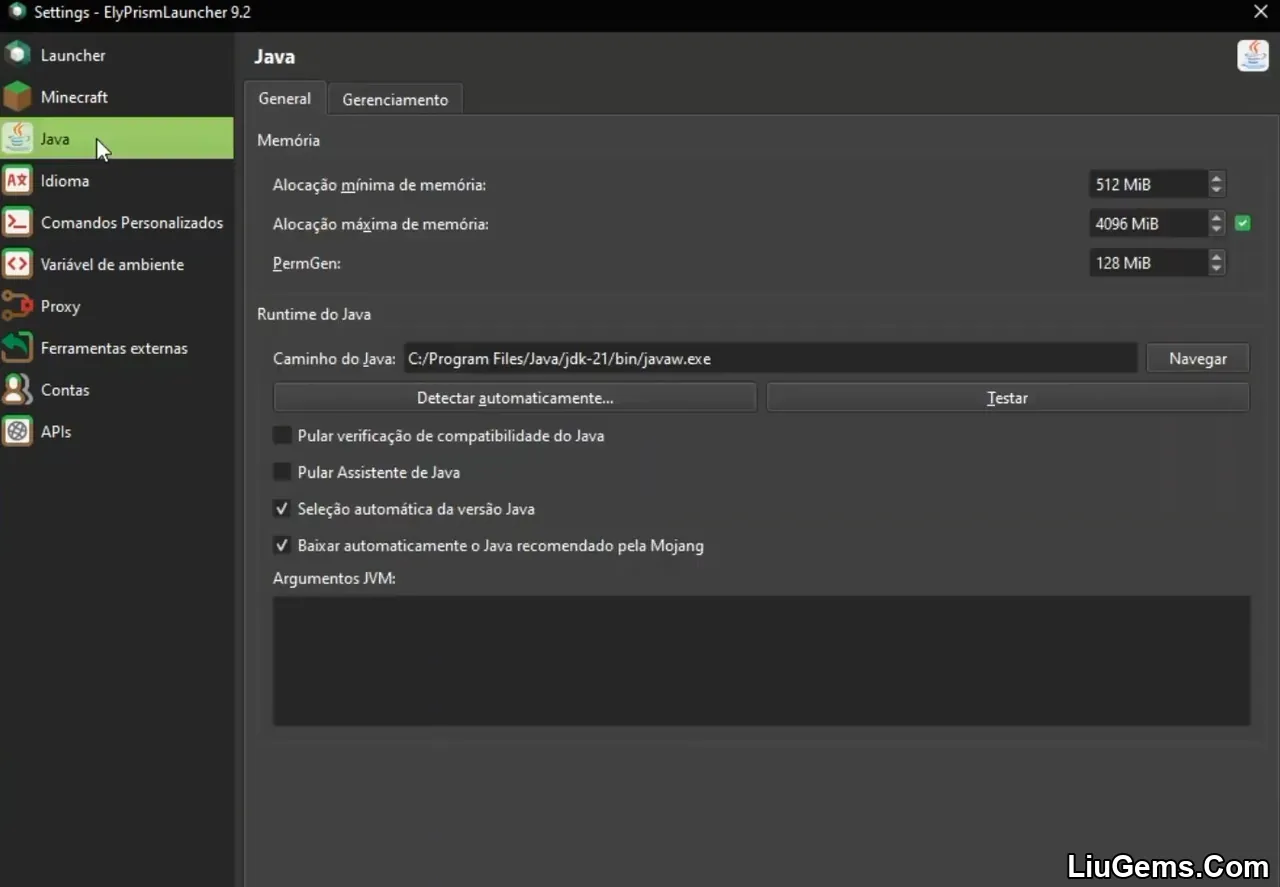Click the Java page header icon

click(1253, 56)
